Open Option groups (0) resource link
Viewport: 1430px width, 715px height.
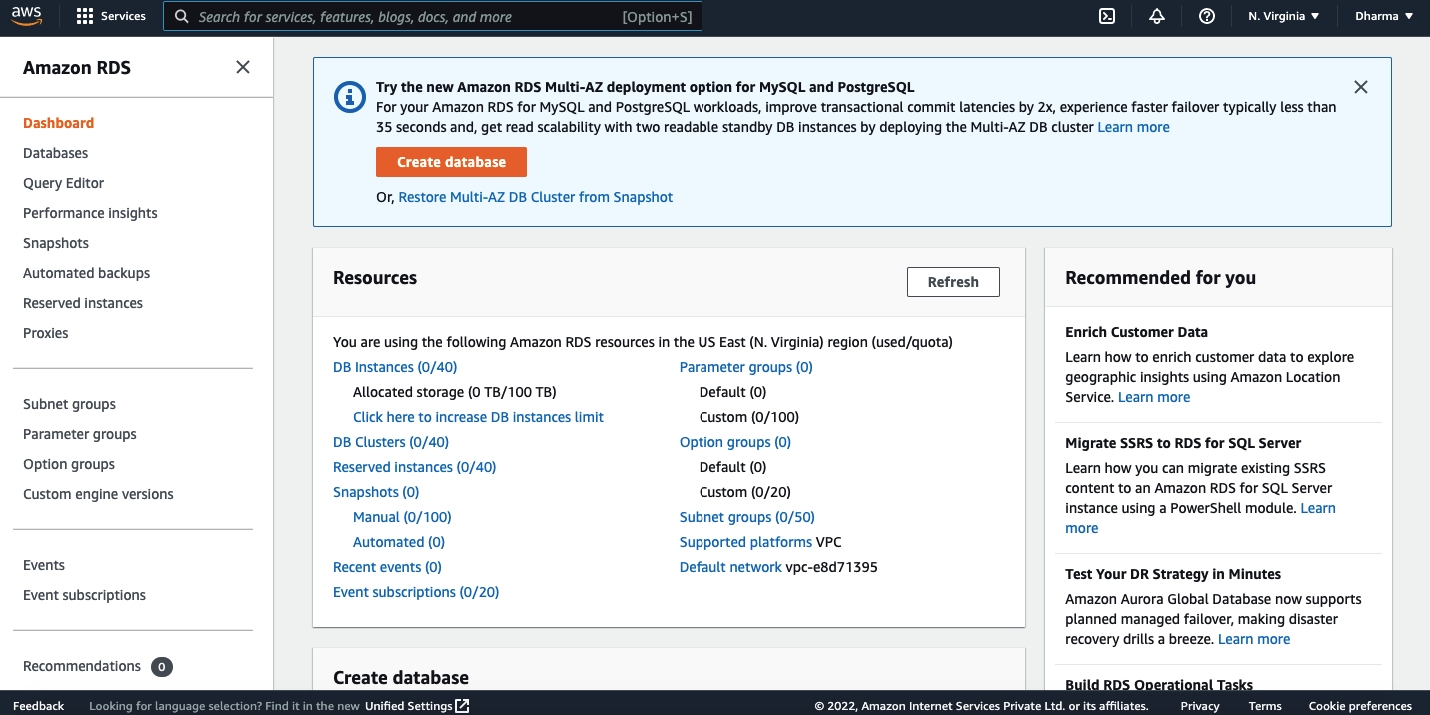(735, 442)
